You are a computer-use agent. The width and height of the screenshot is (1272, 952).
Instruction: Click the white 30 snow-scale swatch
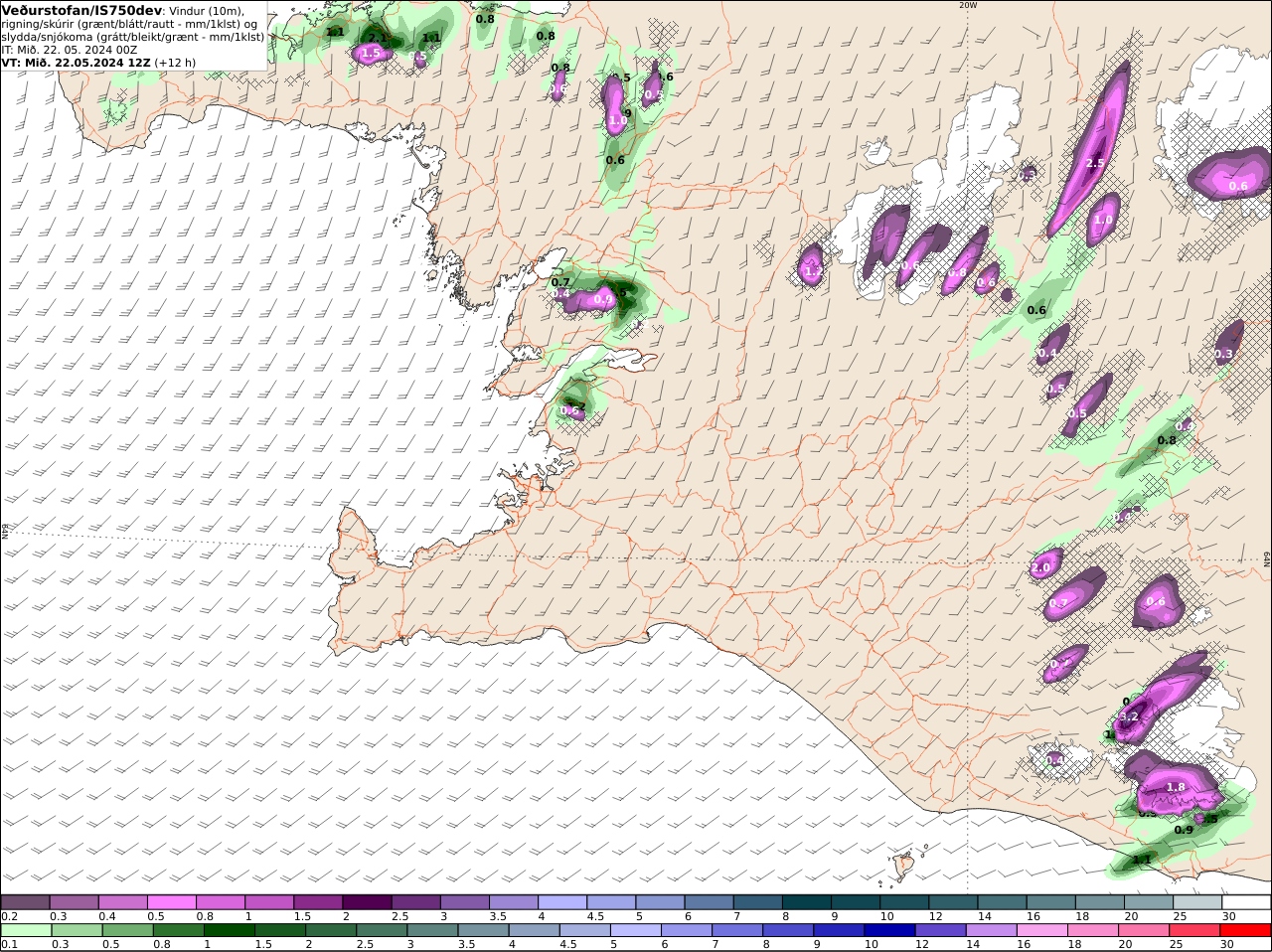[x=1247, y=902]
